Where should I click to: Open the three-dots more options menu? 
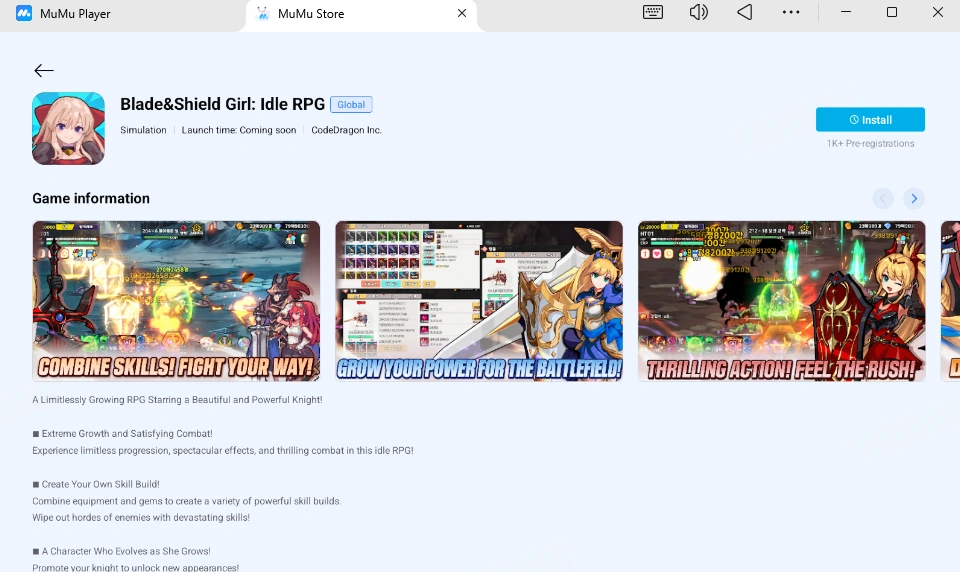[790, 12]
